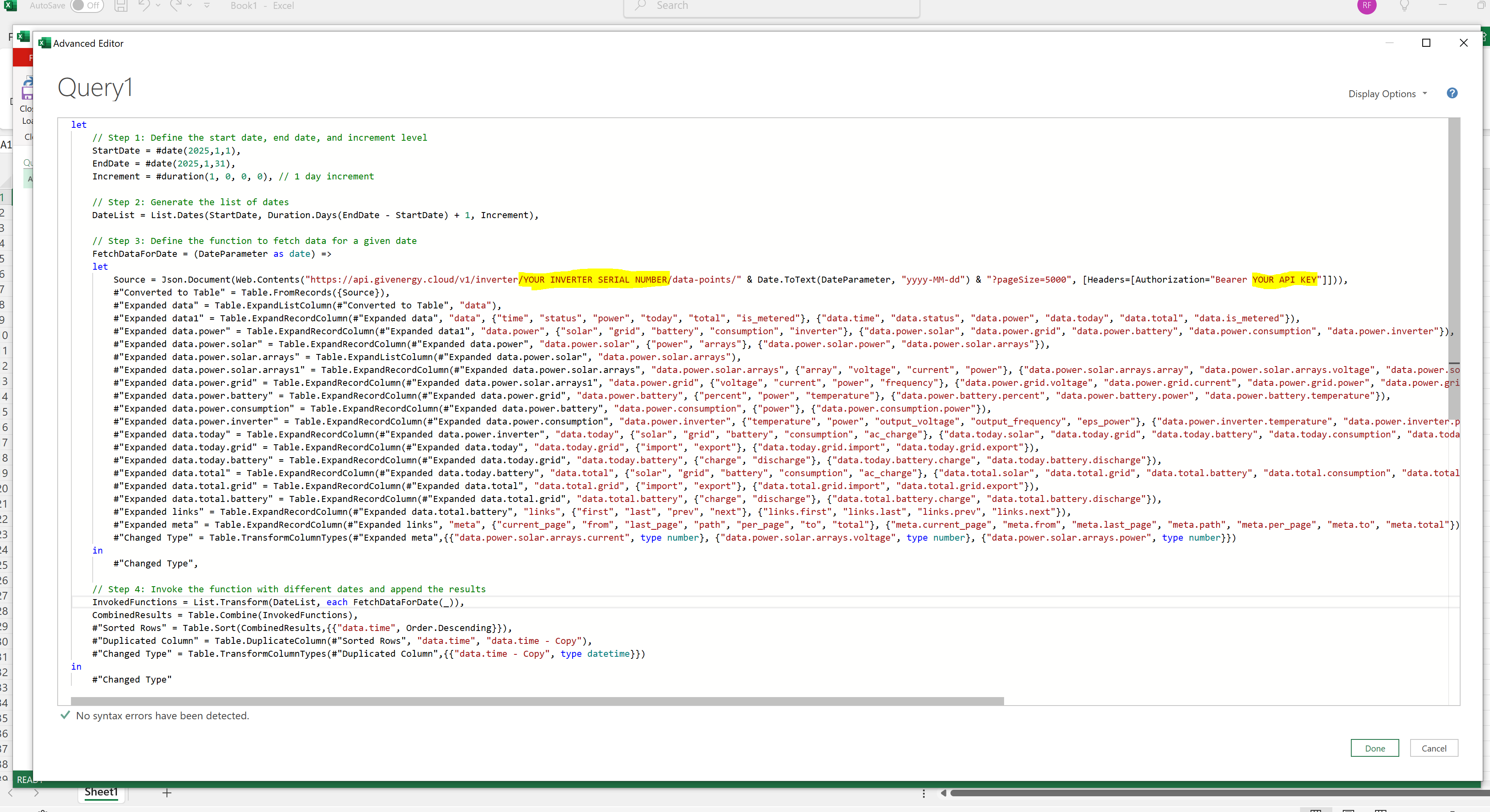Click the Undo arrow icon
This screenshot has height=812, width=1490.
point(144,5)
